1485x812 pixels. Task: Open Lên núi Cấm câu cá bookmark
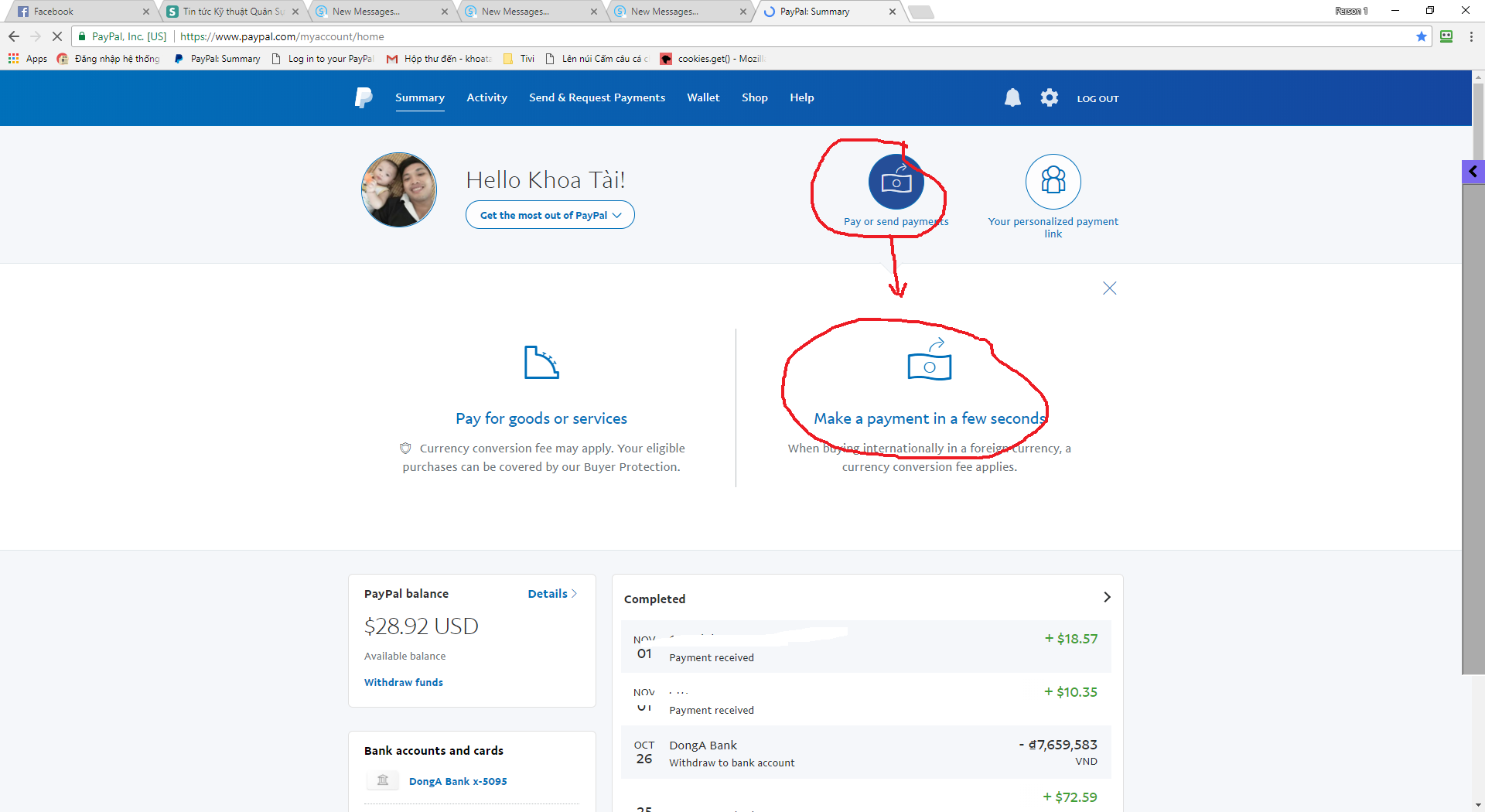[x=596, y=59]
